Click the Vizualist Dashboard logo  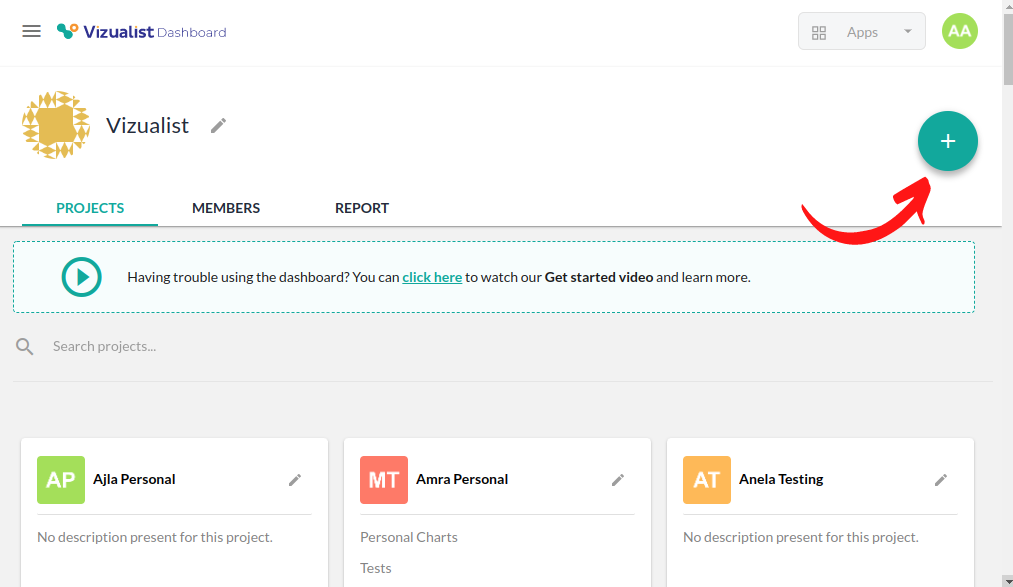[142, 32]
